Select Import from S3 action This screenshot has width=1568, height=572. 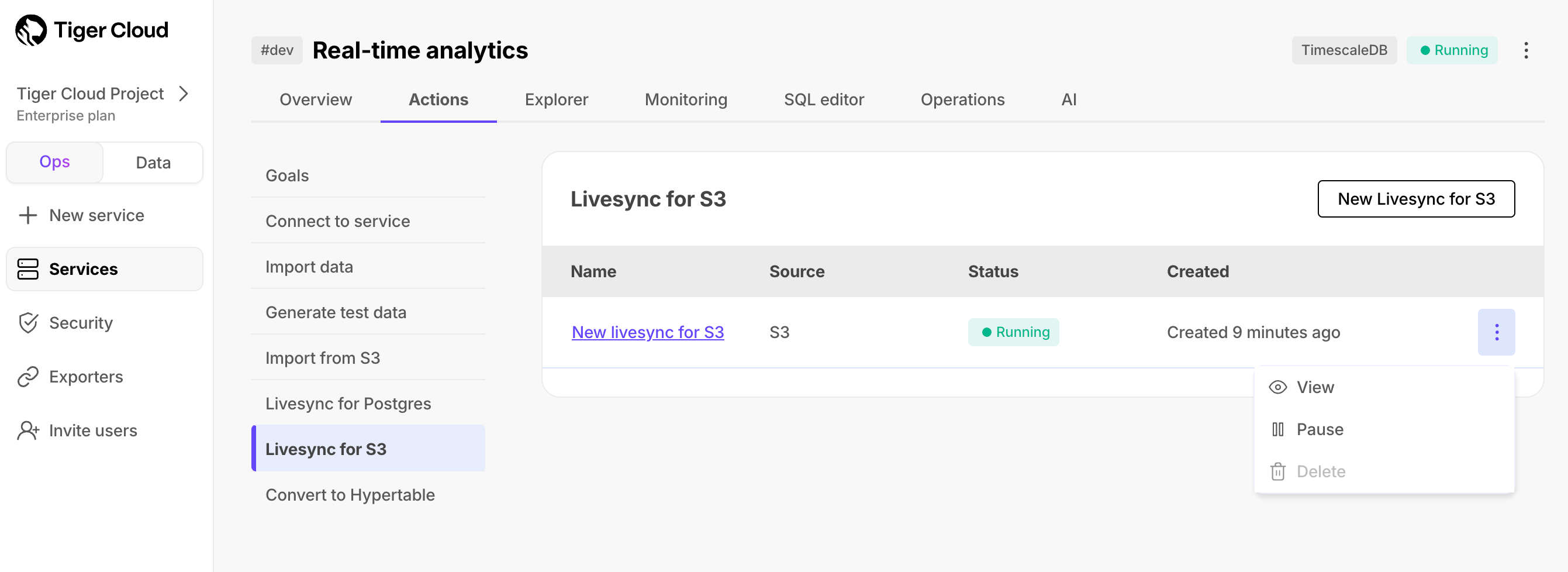point(368,358)
